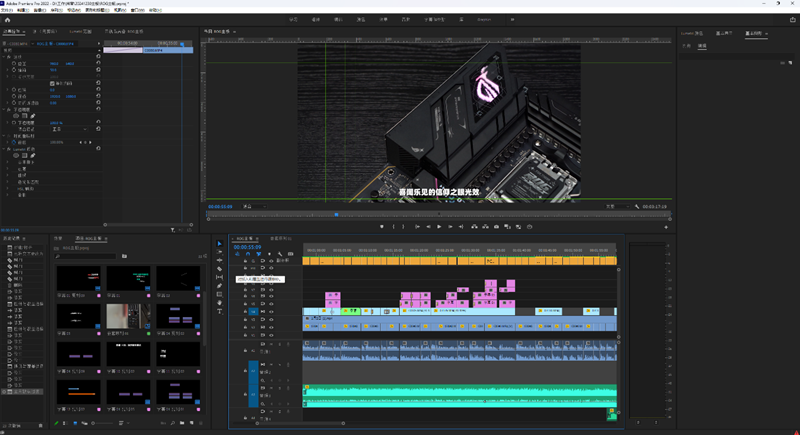Viewport: 800px width, 435px height.
Task: Select the Type tool
Action: [220, 312]
